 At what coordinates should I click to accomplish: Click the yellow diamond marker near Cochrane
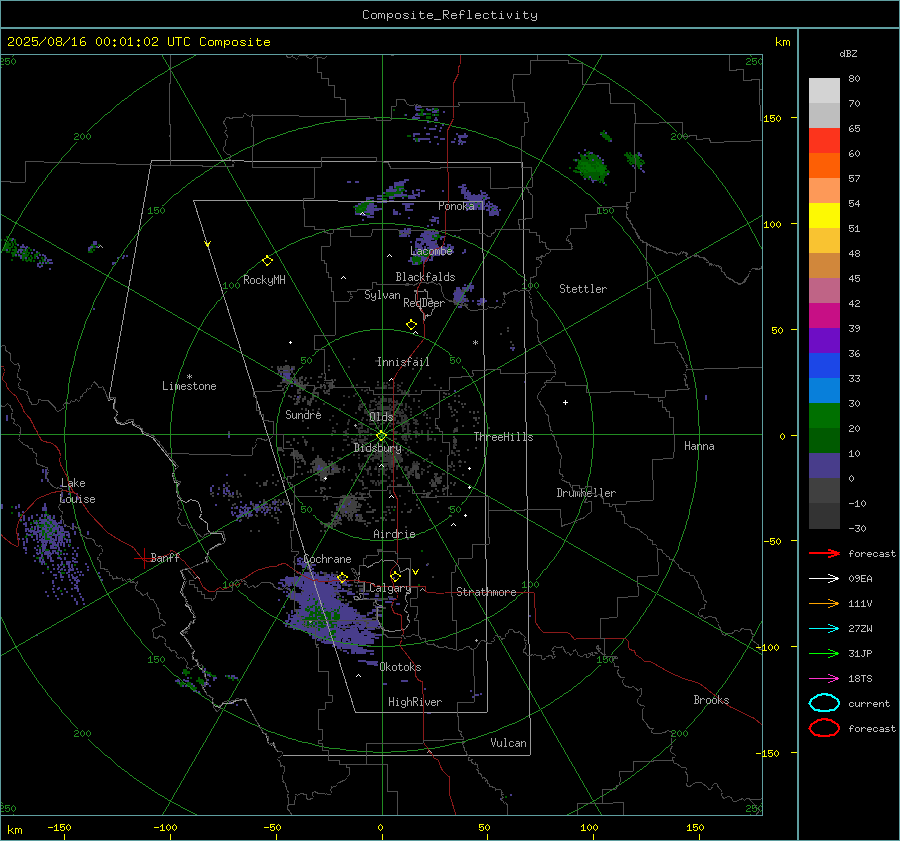coord(343,577)
